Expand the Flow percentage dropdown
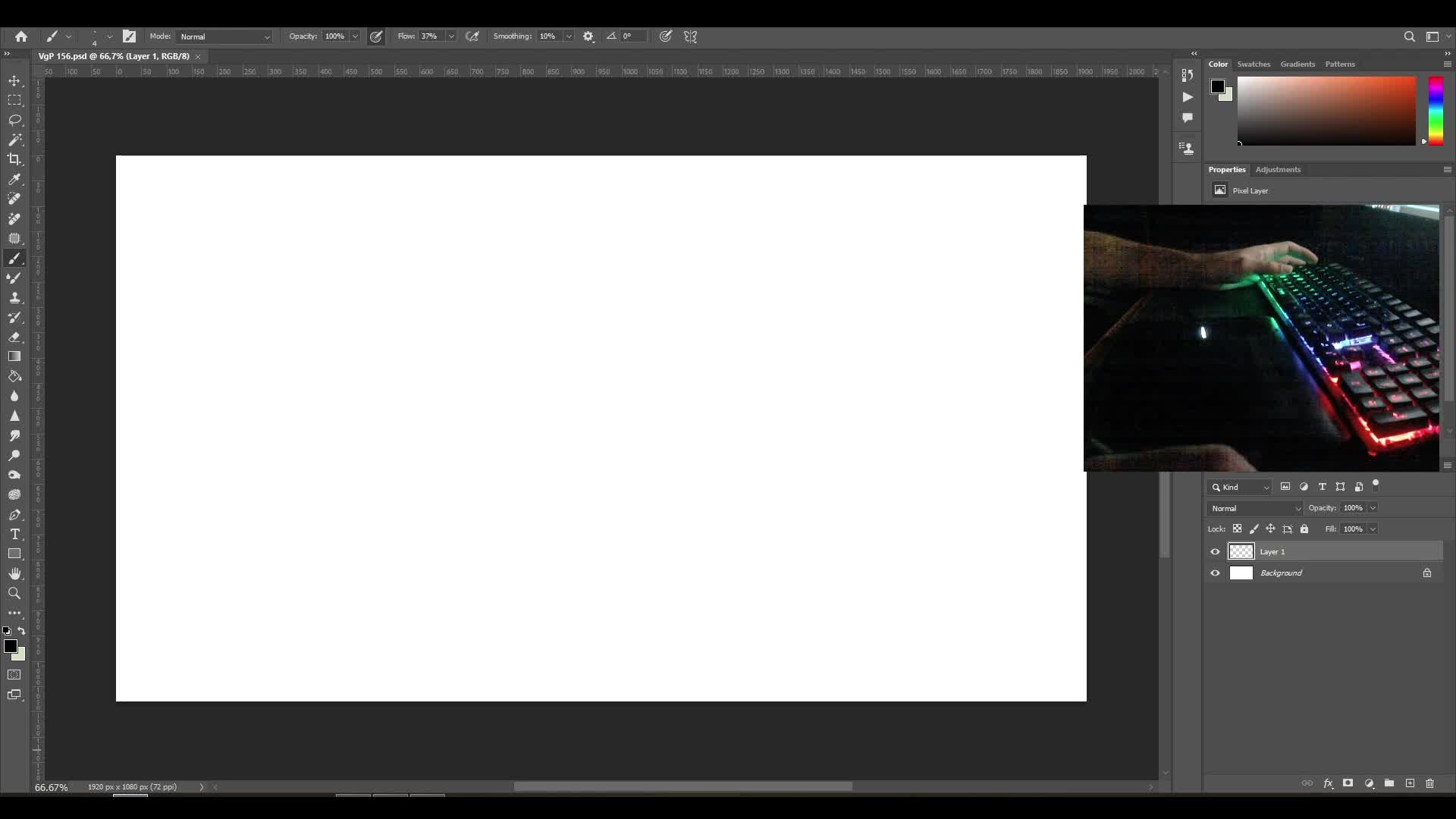Viewport: 1456px width, 819px height. click(x=451, y=36)
